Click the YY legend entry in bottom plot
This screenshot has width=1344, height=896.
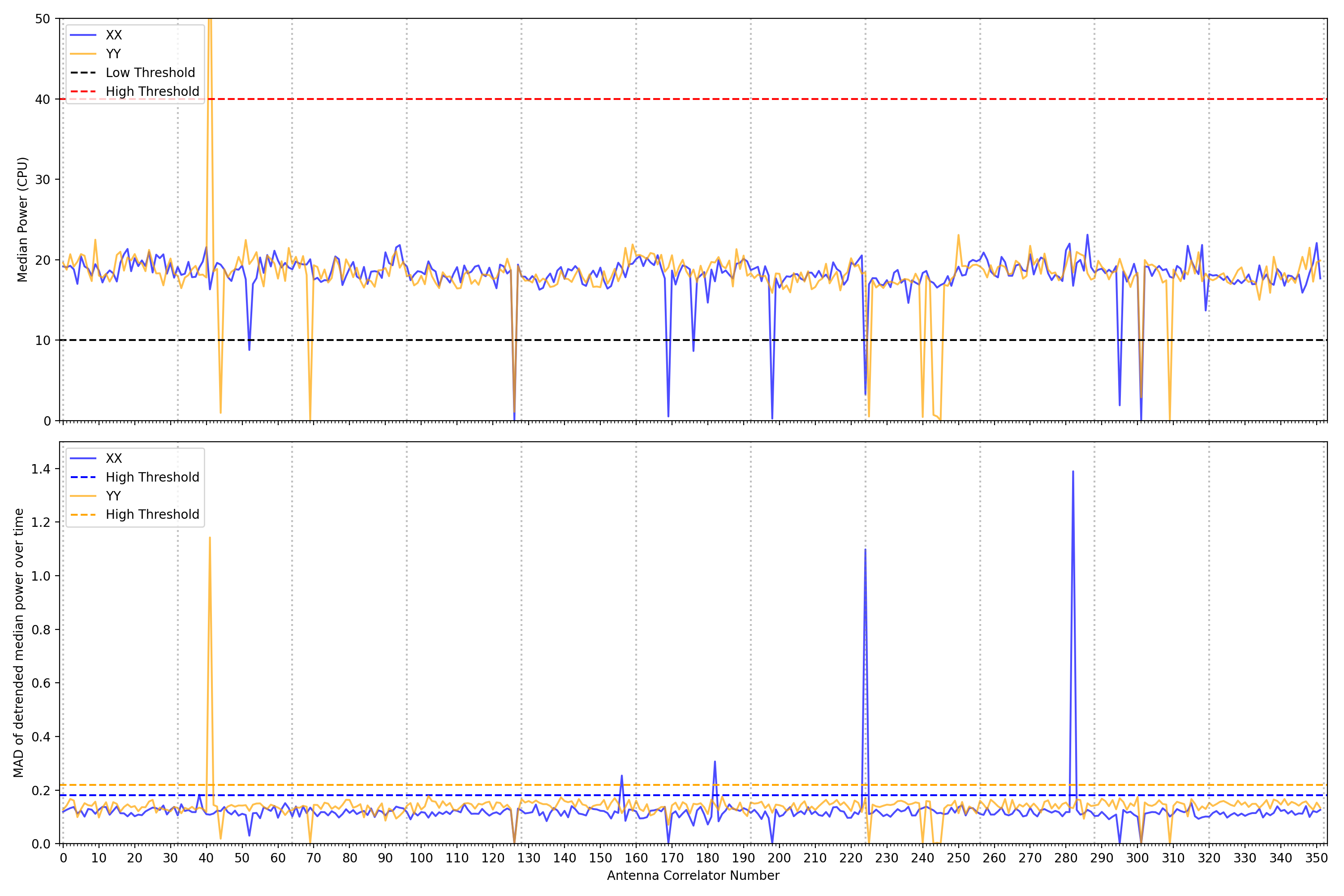[x=113, y=496]
